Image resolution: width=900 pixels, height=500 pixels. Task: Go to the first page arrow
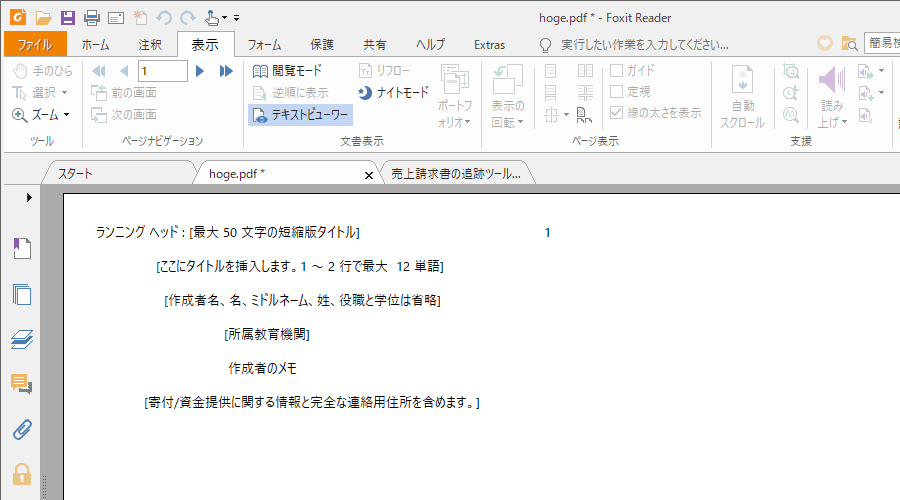(99, 71)
